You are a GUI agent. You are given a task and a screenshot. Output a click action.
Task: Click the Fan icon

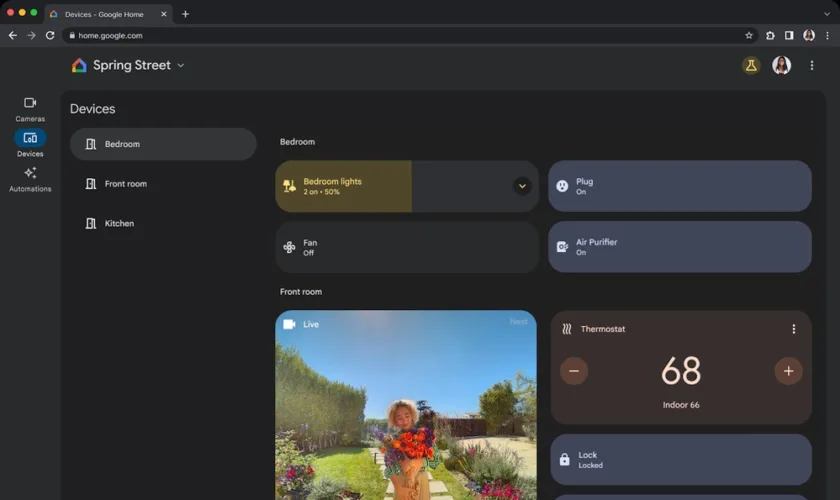tap(289, 247)
